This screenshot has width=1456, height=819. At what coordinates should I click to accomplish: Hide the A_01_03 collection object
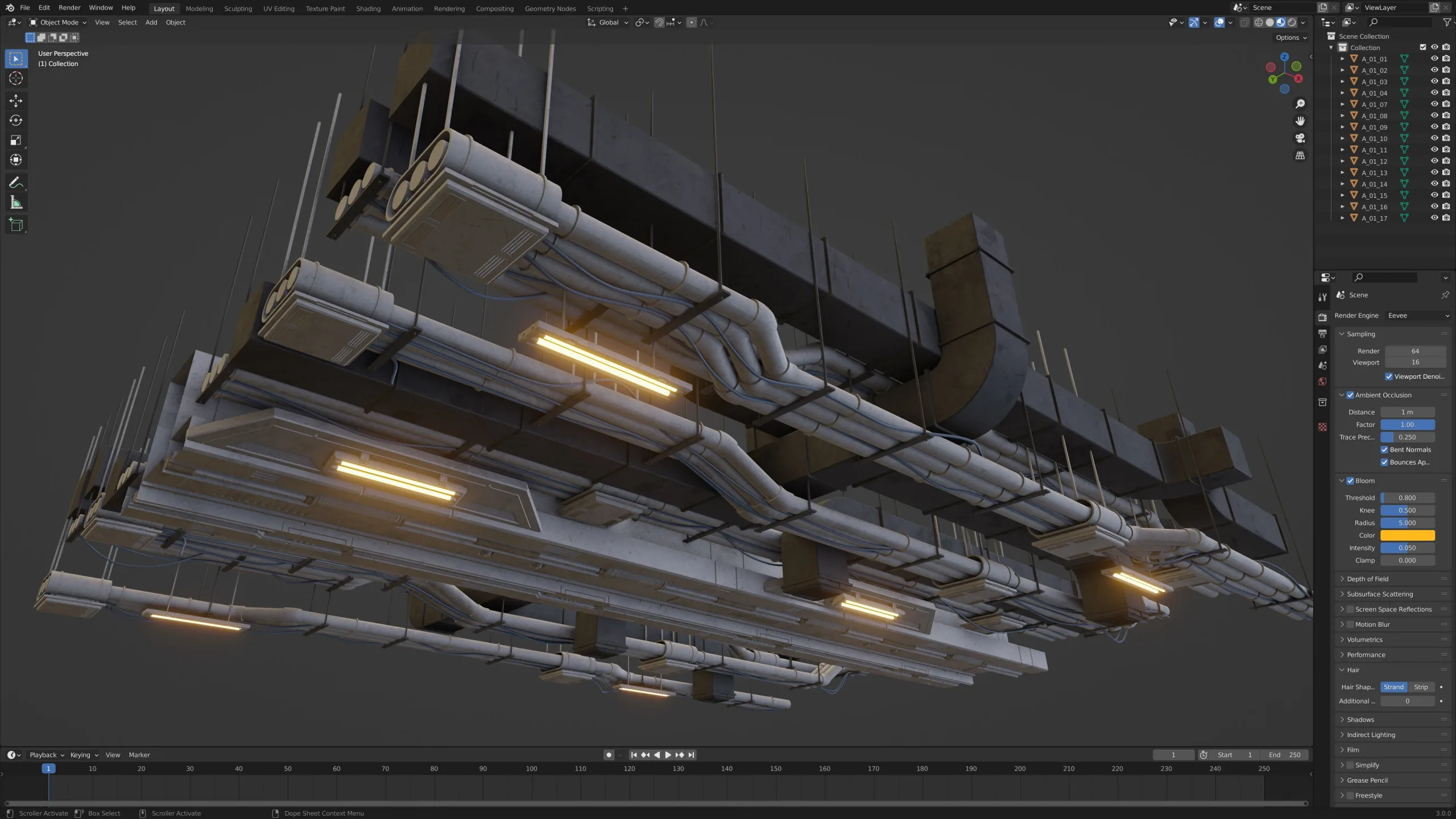(x=1434, y=81)
